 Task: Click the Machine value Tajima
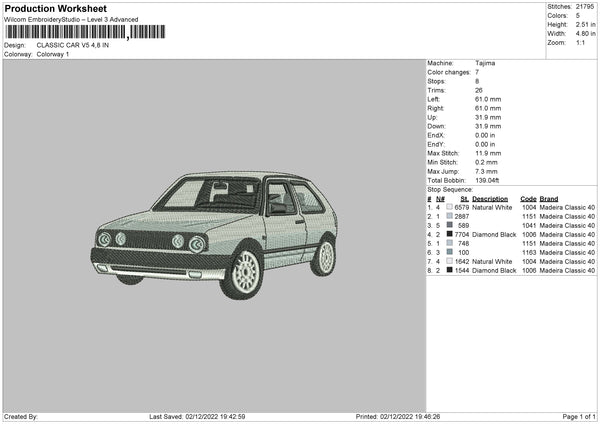coord(485,63)
